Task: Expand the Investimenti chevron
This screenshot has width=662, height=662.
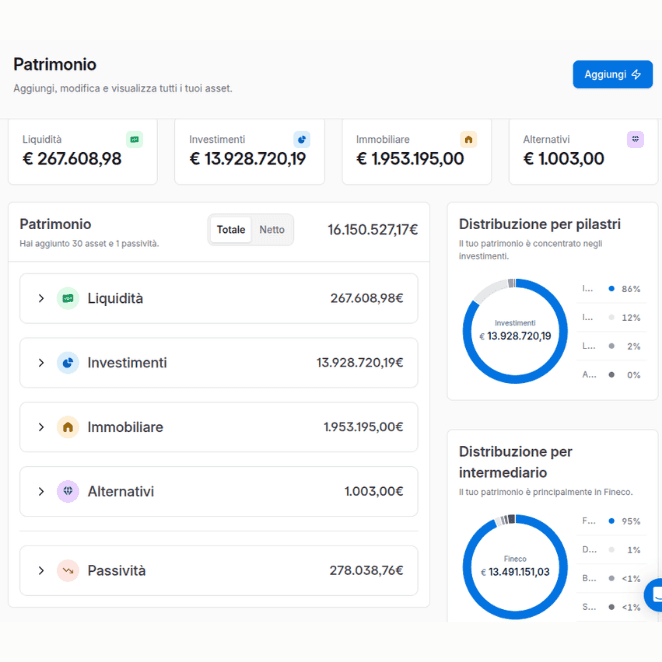Action: 41,363
